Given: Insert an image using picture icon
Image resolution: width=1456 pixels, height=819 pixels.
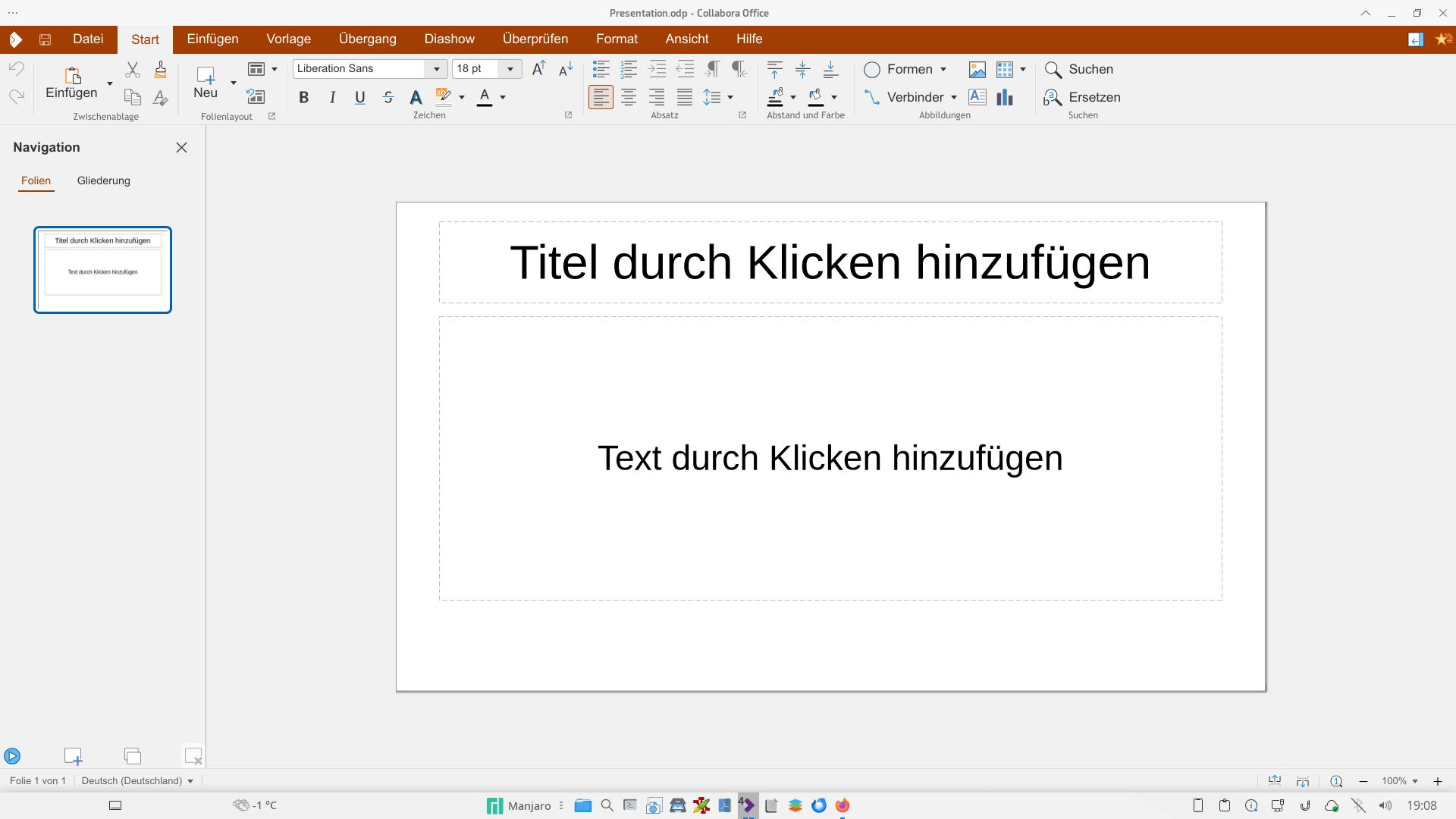Looking at the screenshot, I should point(977,70).
